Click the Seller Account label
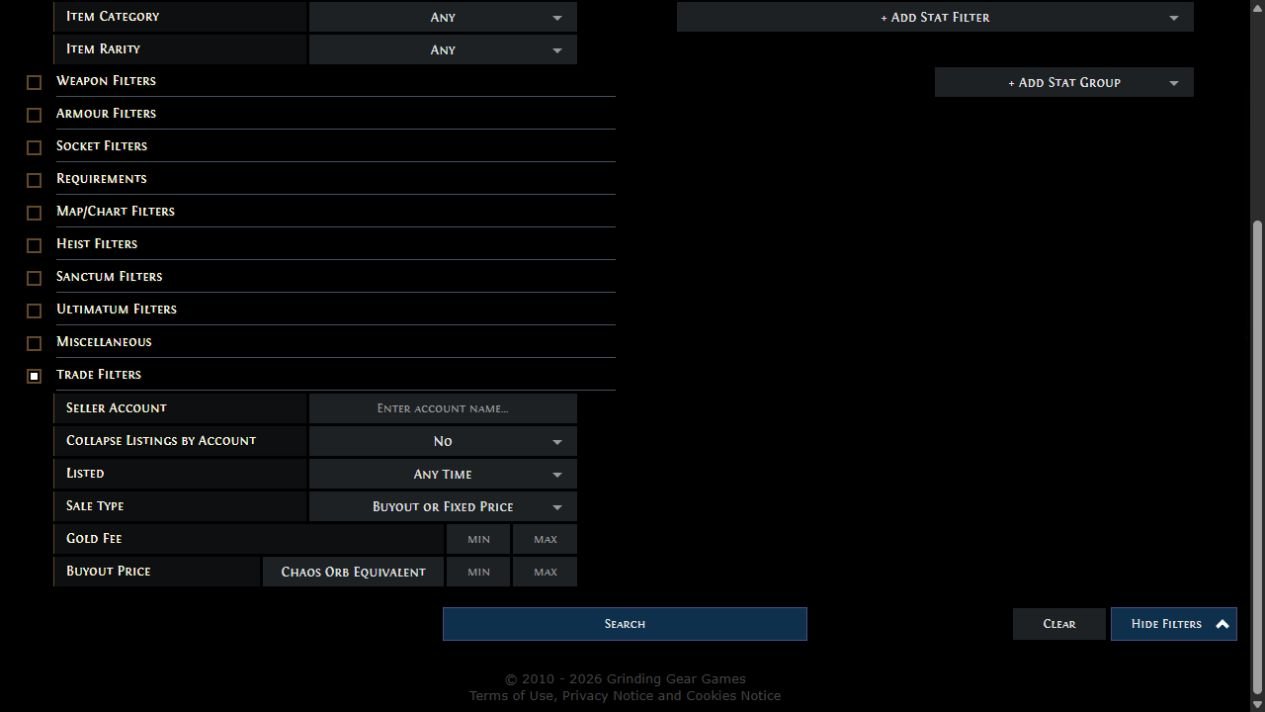 116,408
